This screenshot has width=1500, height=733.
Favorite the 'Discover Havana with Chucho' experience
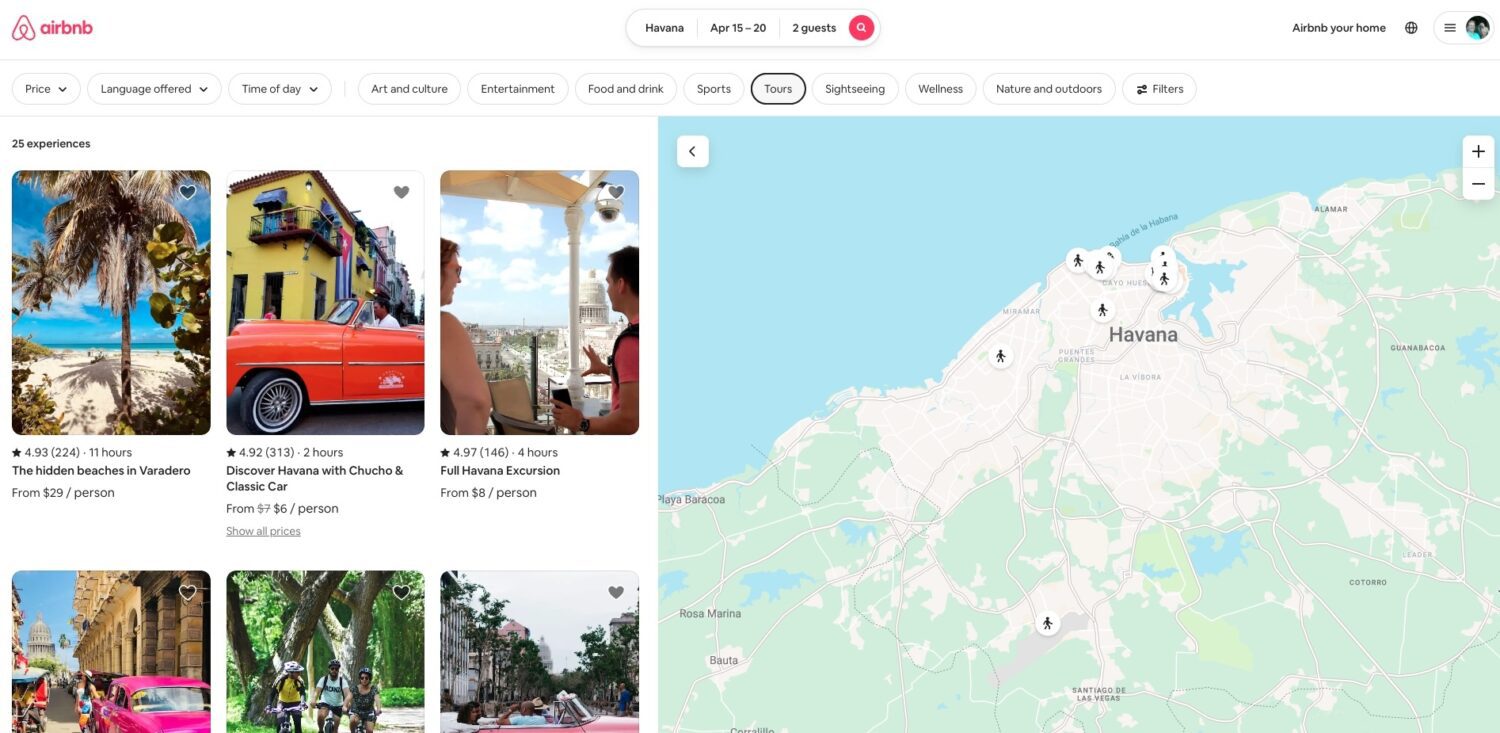point(401,191)
